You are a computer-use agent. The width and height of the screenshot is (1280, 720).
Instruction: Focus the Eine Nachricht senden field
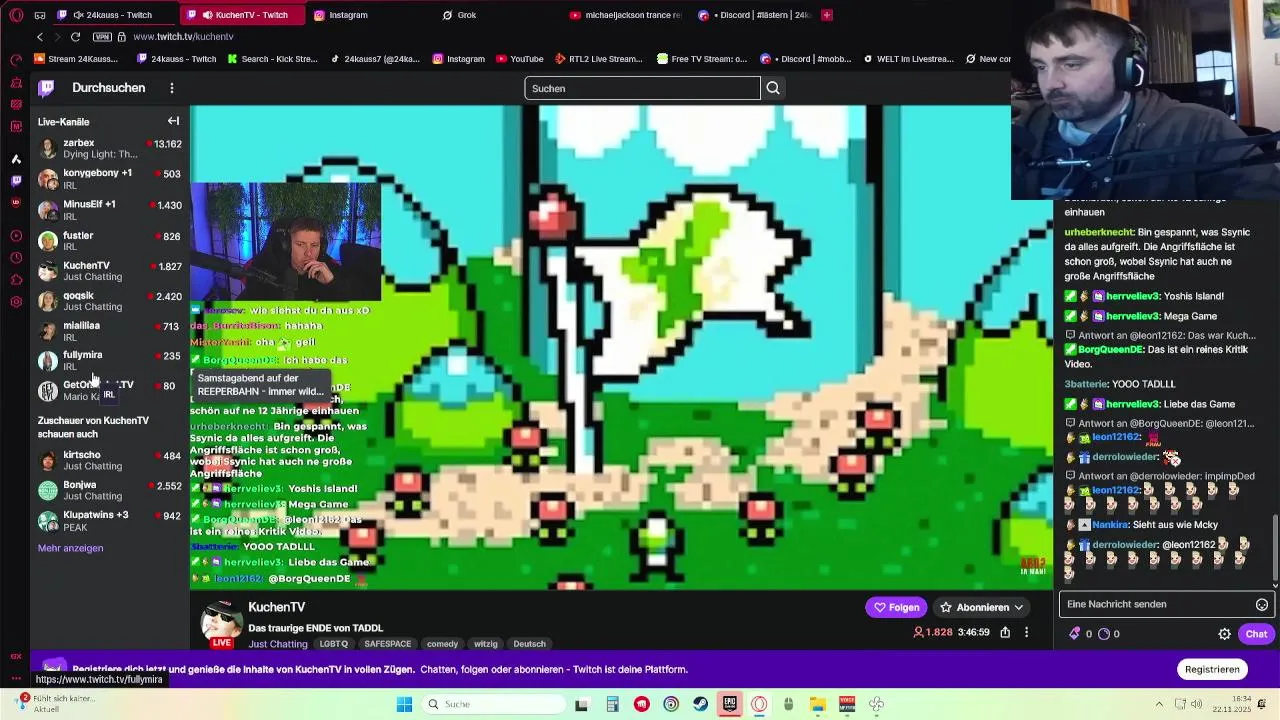coord(1156,604)
